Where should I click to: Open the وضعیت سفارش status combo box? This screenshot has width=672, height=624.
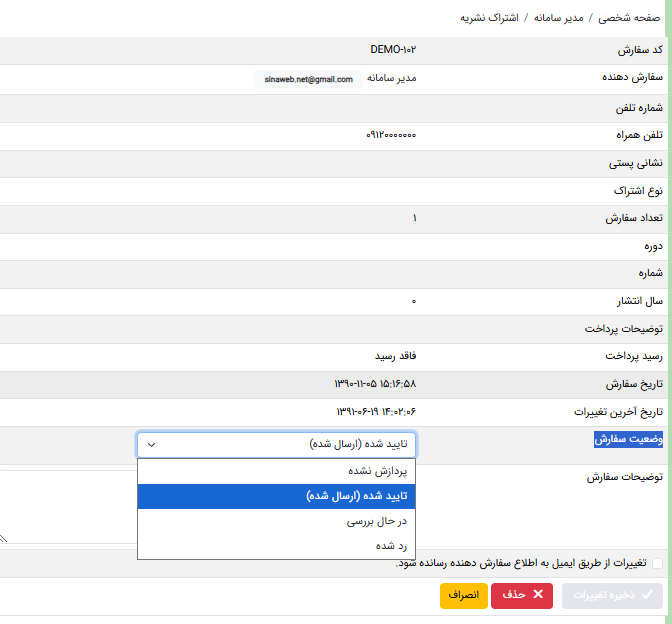point(276,445)
